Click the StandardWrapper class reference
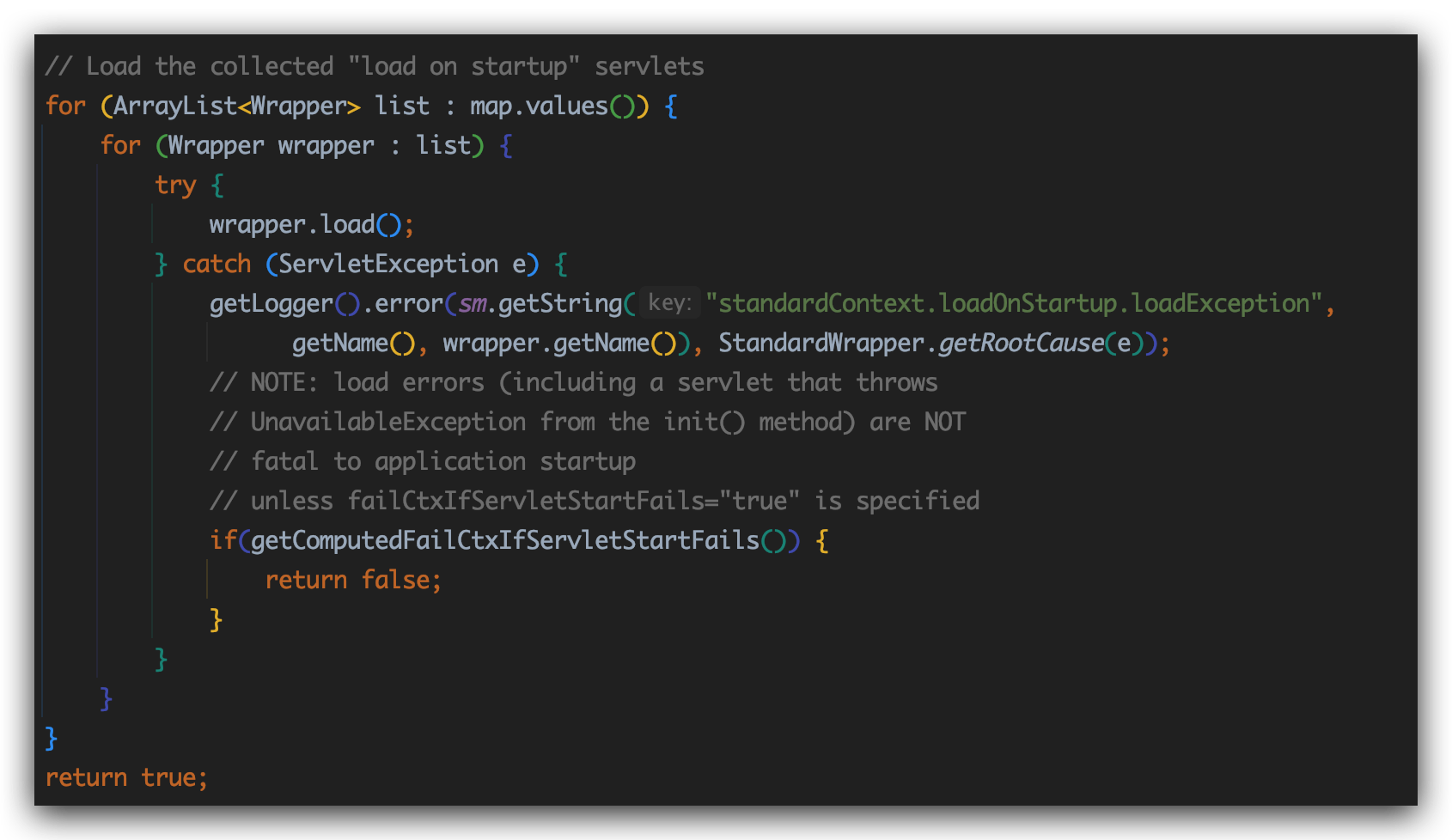The height and width of the screenshot is (840, 1452). [x=821, y=343]
